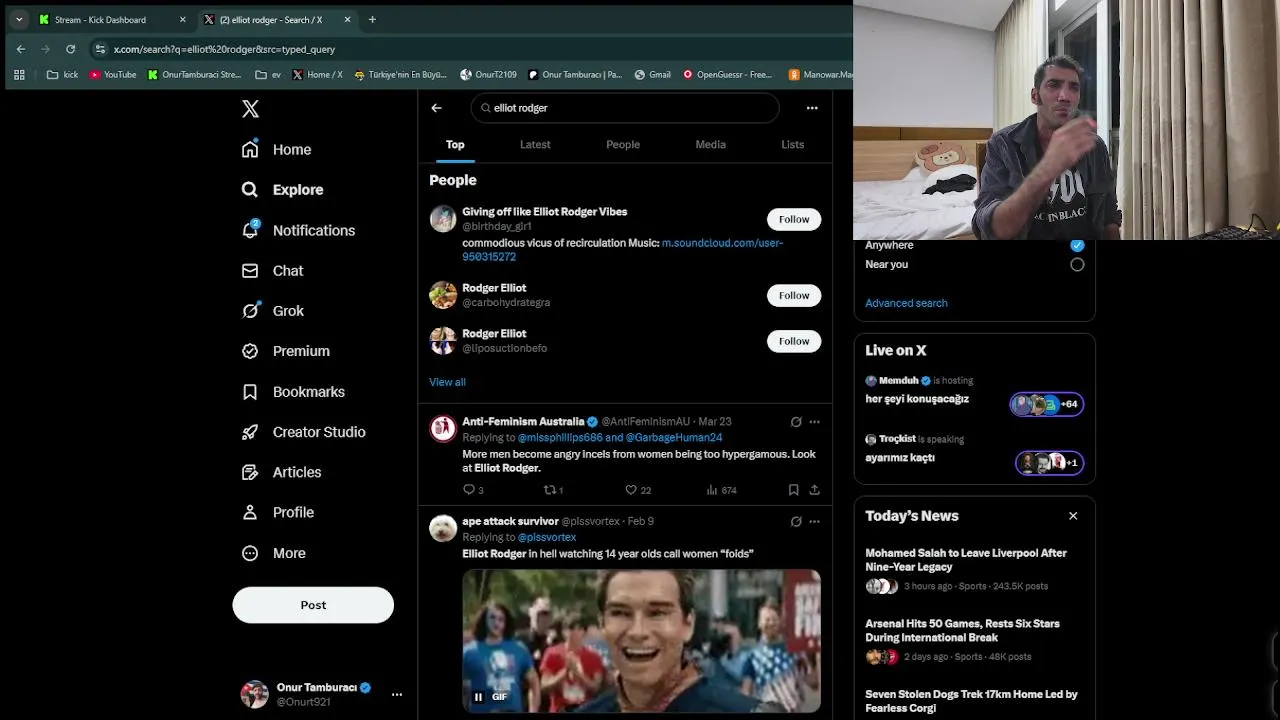The width and height of the screenshot is (1280, 720).
Task: Follow Rodger Elliot @carbohydrategra
Action: [x=794, y=295]
